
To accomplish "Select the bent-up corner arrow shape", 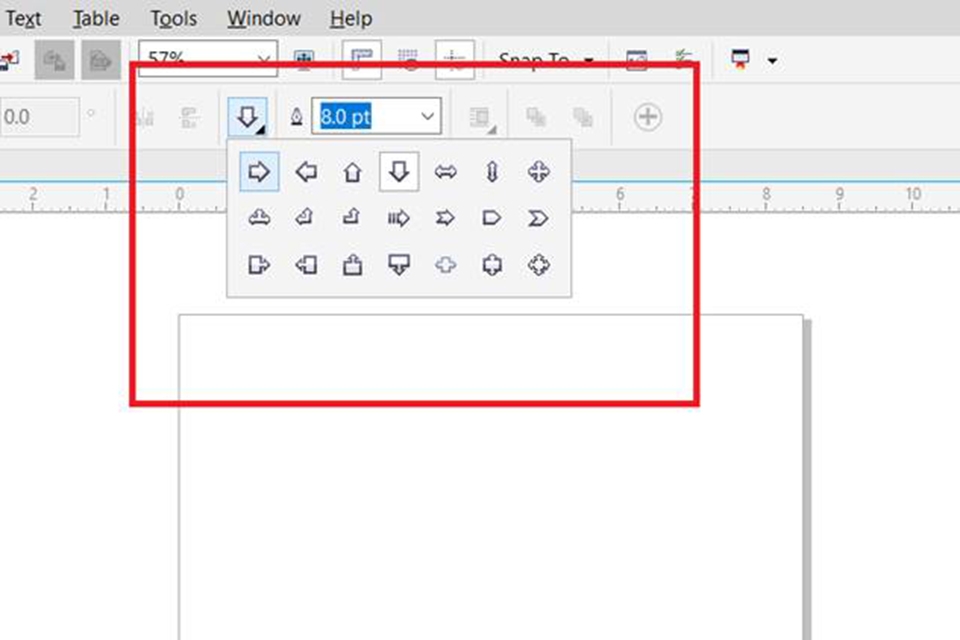I will [352, 217].
